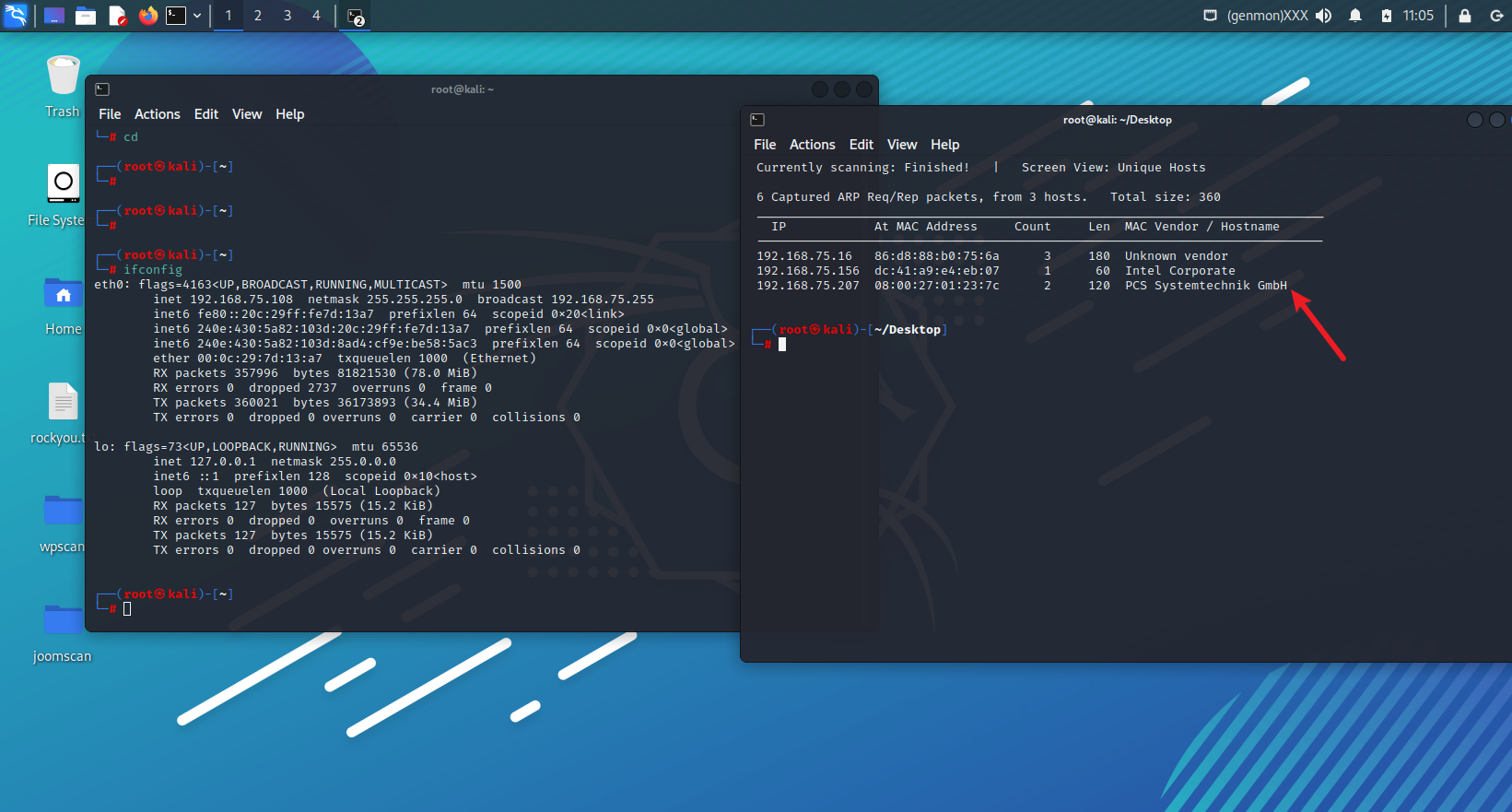This screenshot has width=1512, height=812.
Task: Open the Kali applications menu
Action: [16, 16]
